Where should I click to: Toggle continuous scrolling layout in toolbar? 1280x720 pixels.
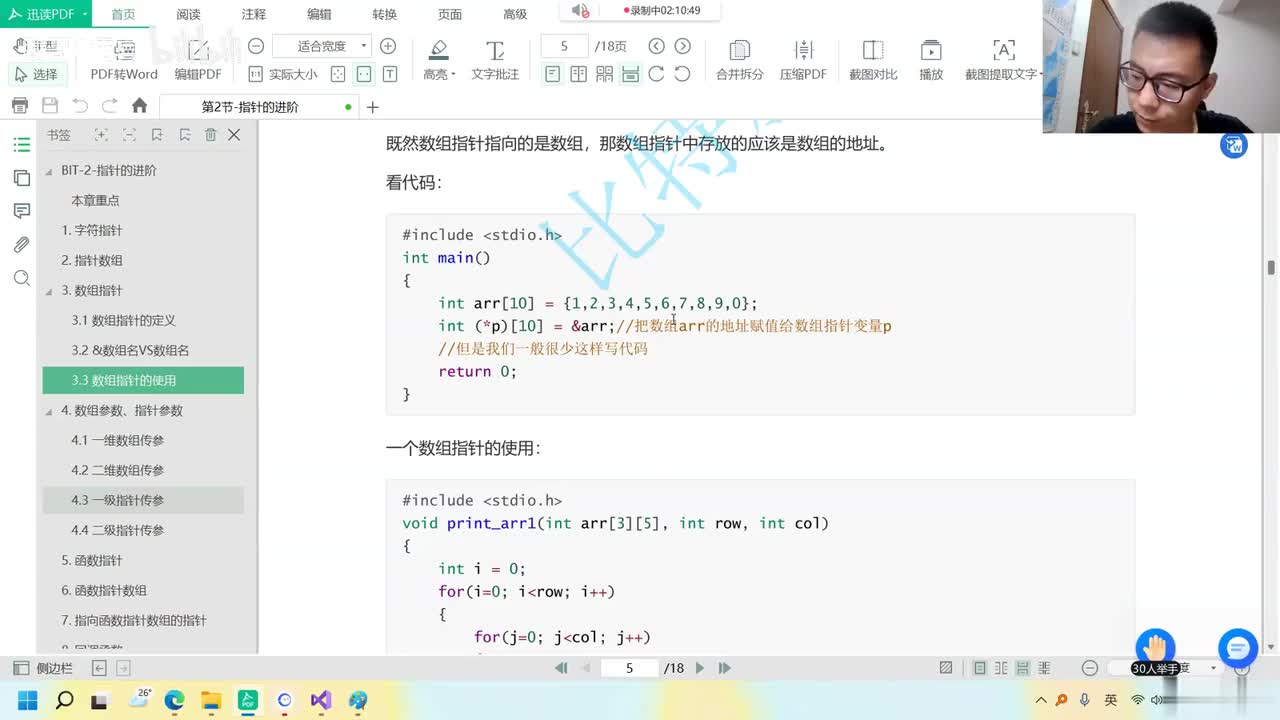click(630, 74)
